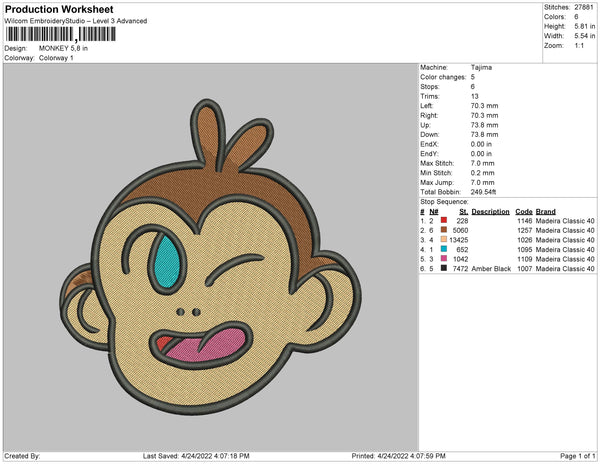Click the 'Max Jump:' value '7.0 mm'
Image resolution: width=600 pixels, height=464 pixels.
(x=483, y=182)
